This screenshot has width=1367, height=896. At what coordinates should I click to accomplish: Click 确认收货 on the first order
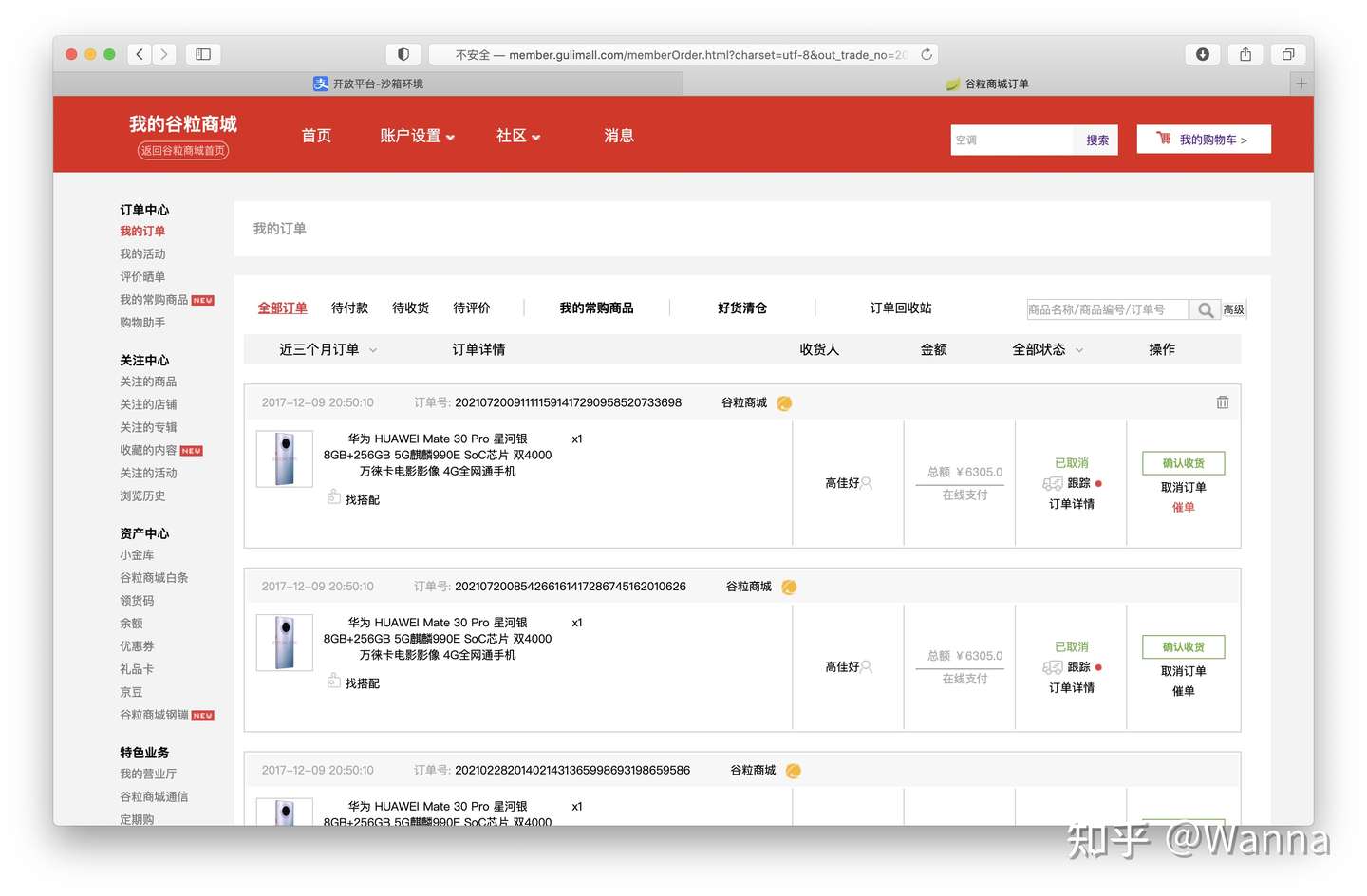tap(1183, 463)
